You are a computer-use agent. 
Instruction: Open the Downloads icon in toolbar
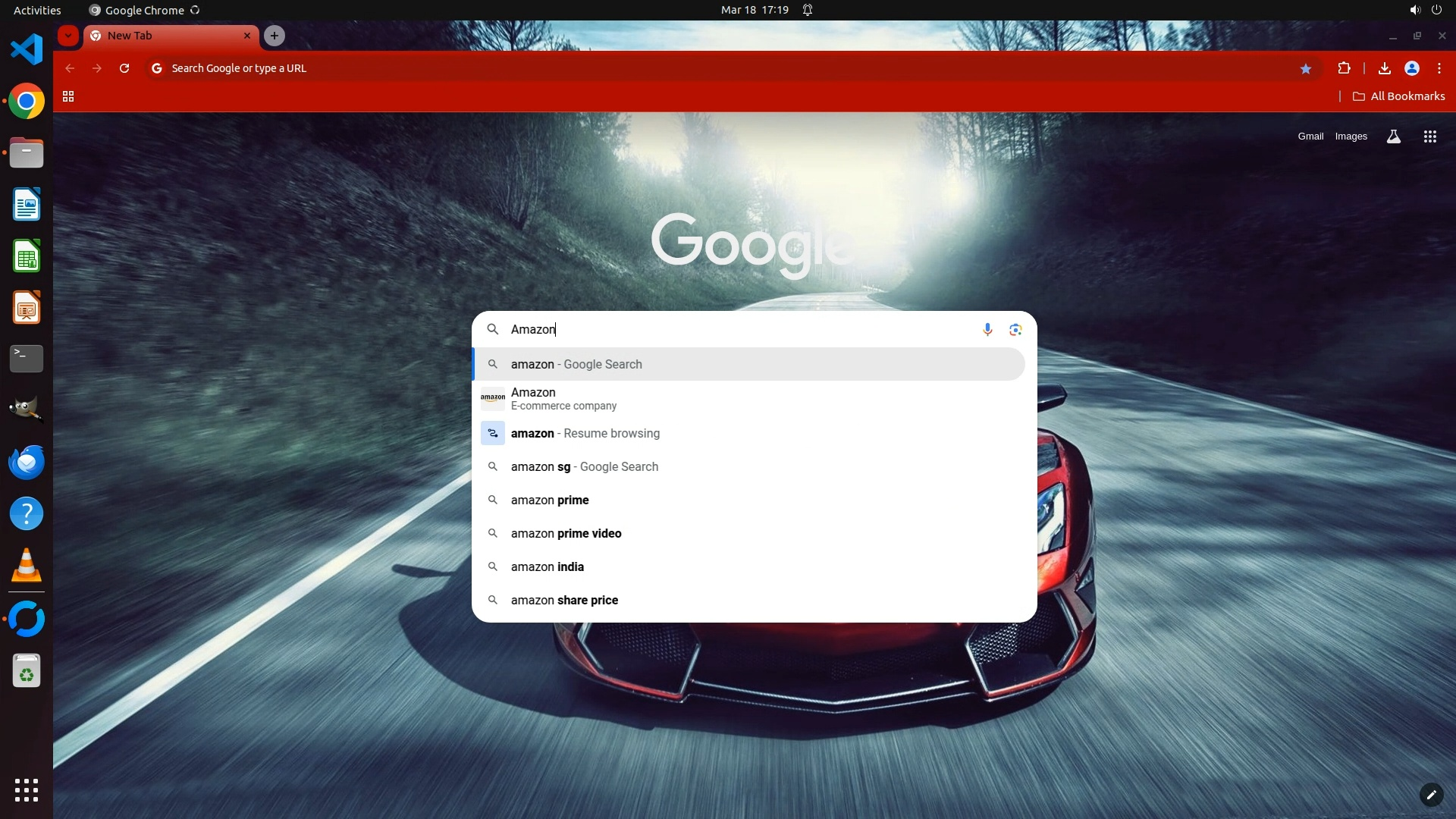(1384, 68)
